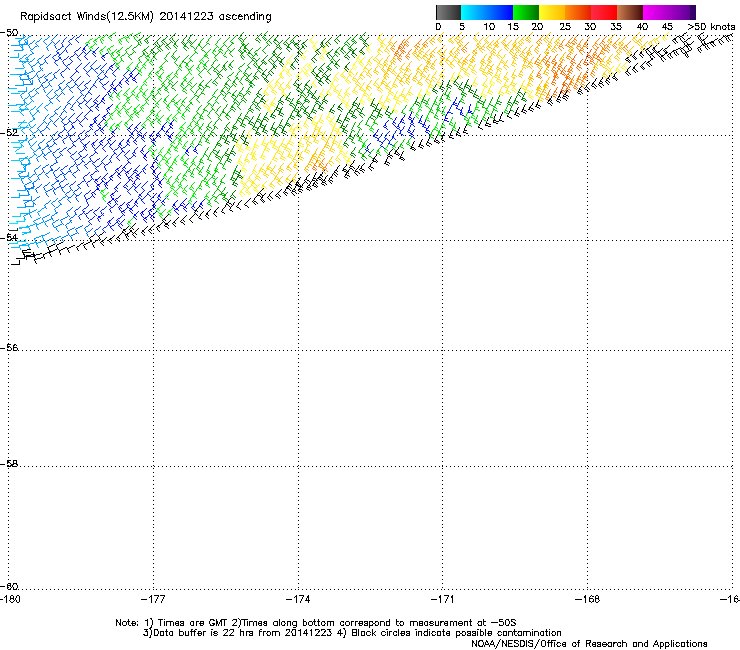Viewport: 740px width, 650px height.
Task: Click the yellow 20-25 knots legend color
Action: 552,12
